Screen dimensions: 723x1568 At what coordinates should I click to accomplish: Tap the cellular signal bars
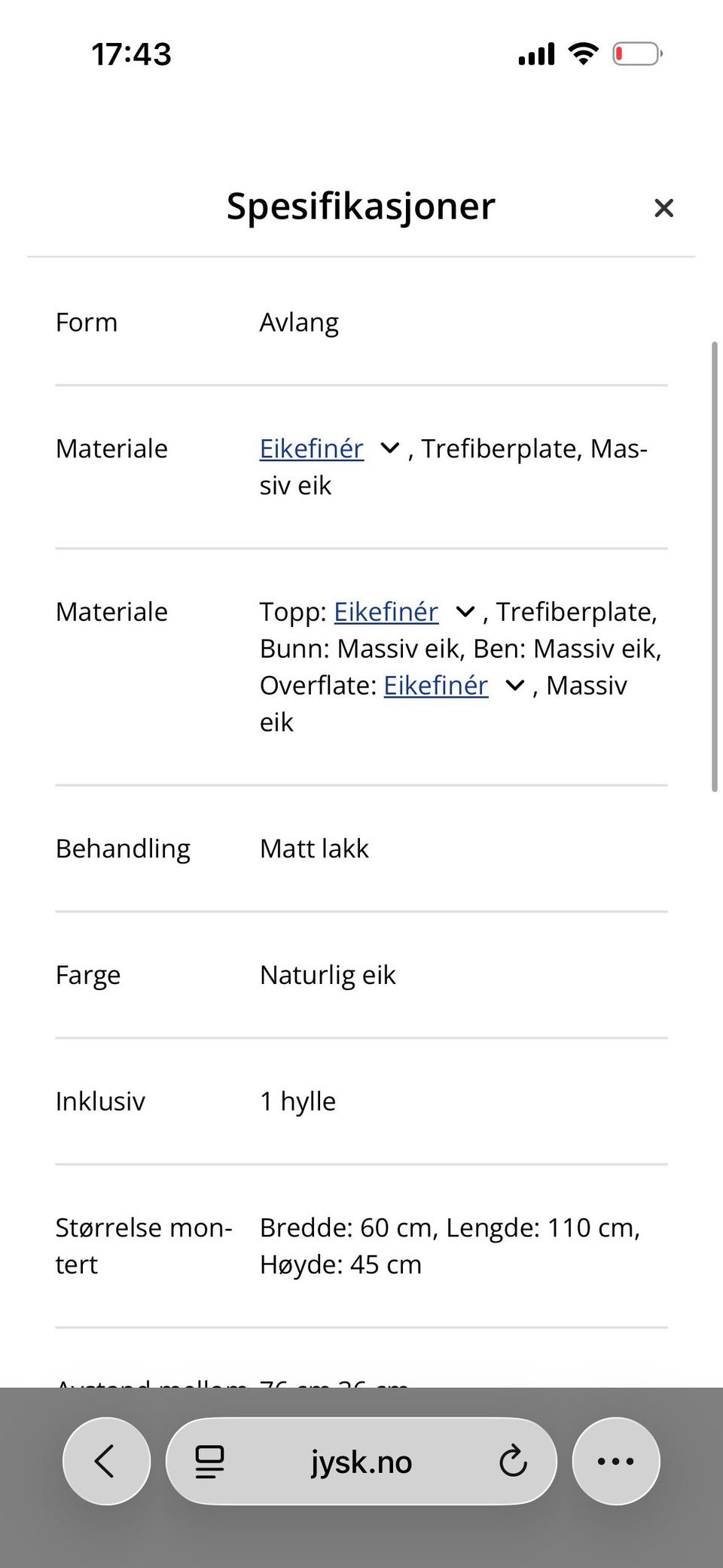pos(536,54)
